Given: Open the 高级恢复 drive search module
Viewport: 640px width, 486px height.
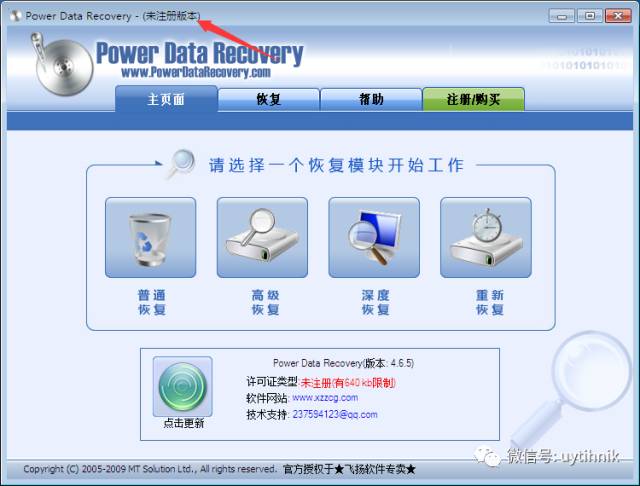Looking at the screenshot, I should (262, 237).
